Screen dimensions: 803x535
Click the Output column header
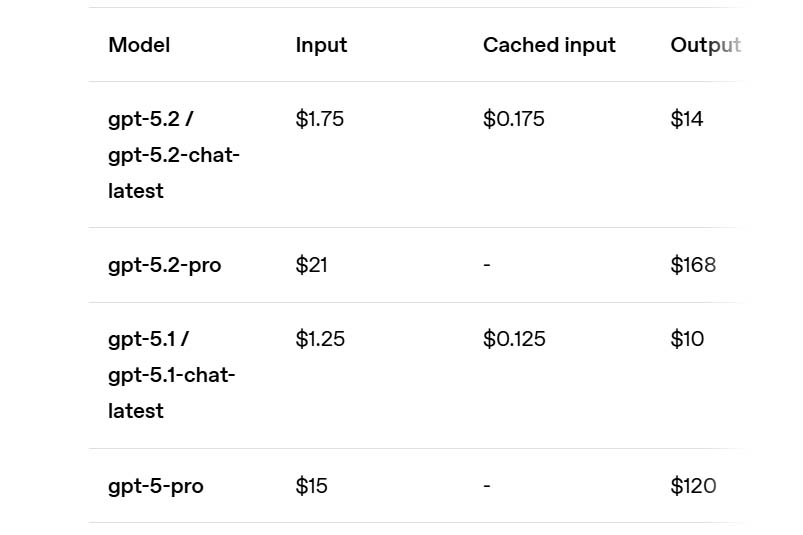click(705, 45)
